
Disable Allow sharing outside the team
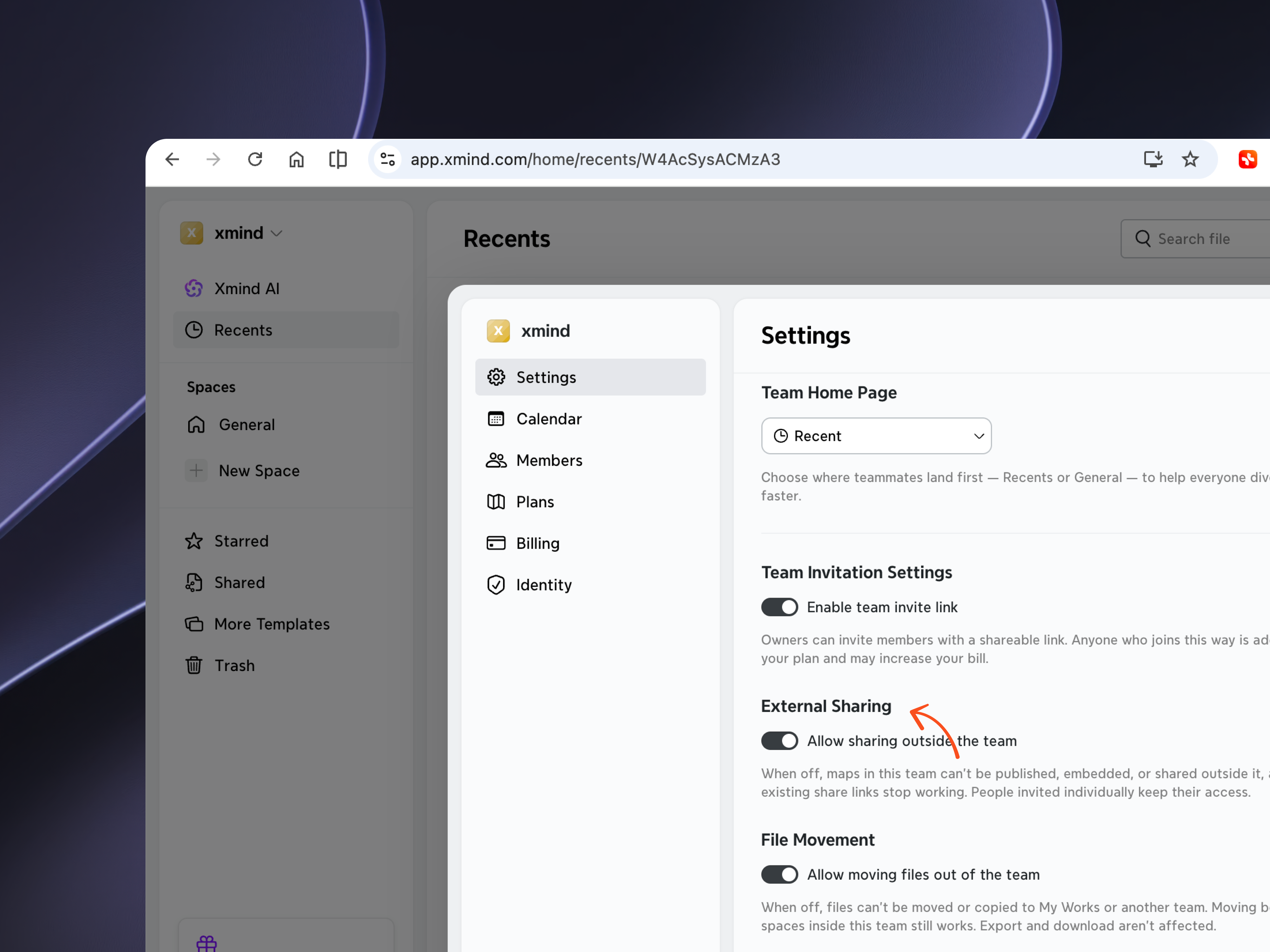tap(780, 741)
